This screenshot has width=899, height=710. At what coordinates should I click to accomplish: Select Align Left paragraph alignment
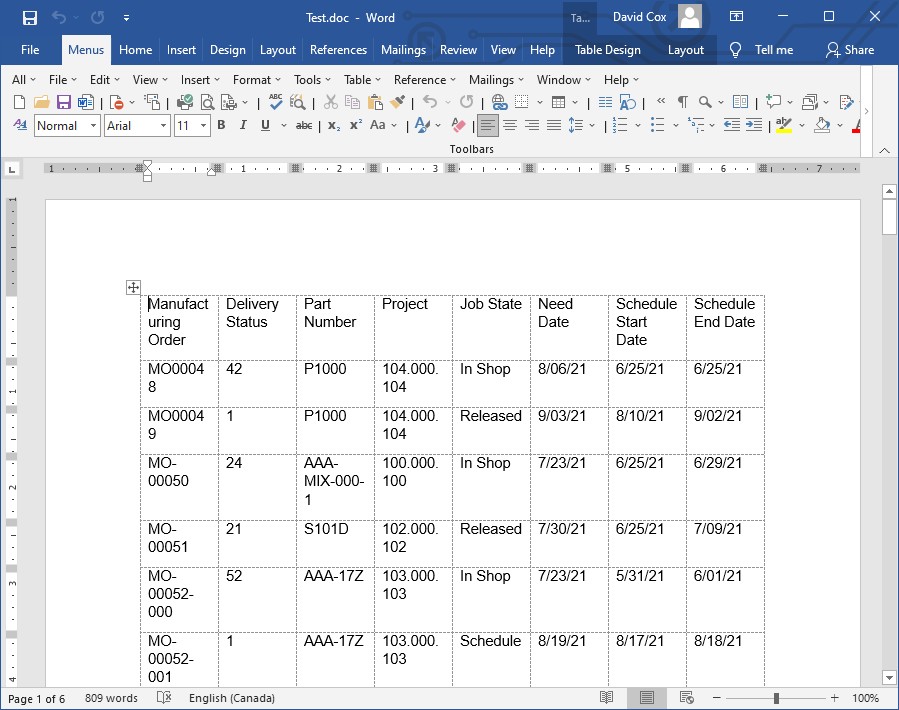pos(487,125)
